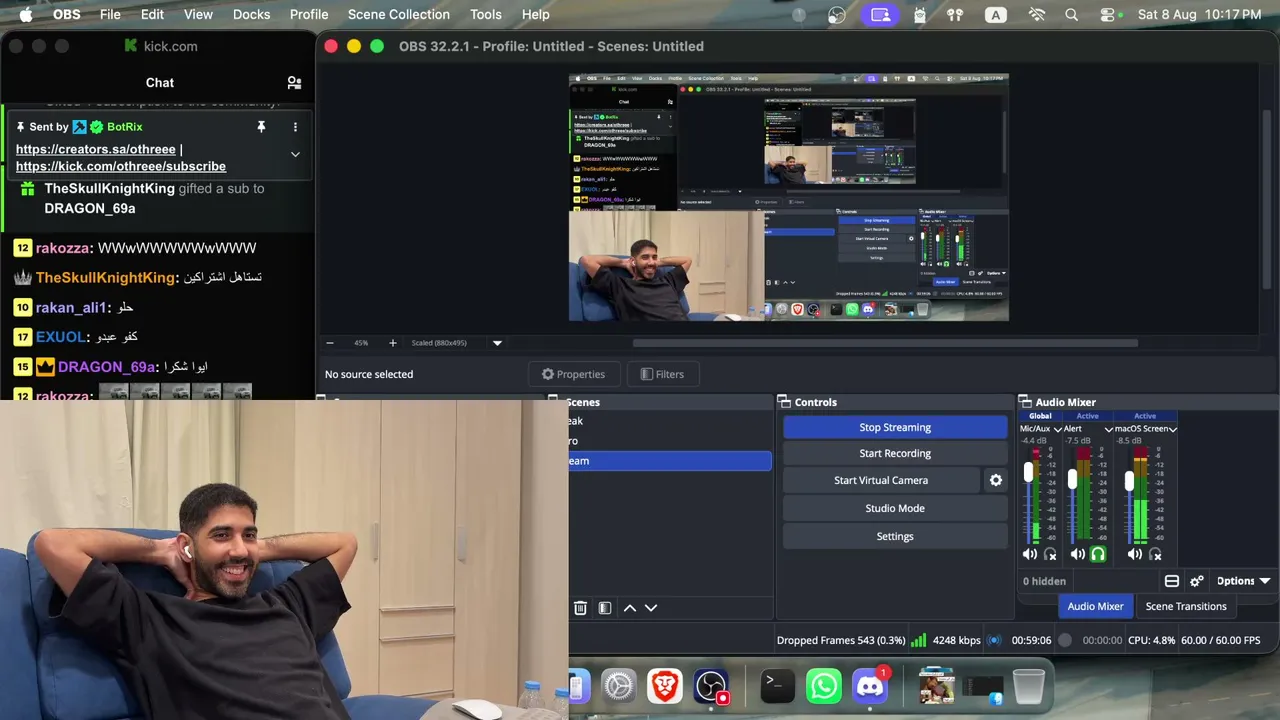Disable Alert headphone monitoring
Viewport: 1280px width, 720px height.
coord(1098,554)
